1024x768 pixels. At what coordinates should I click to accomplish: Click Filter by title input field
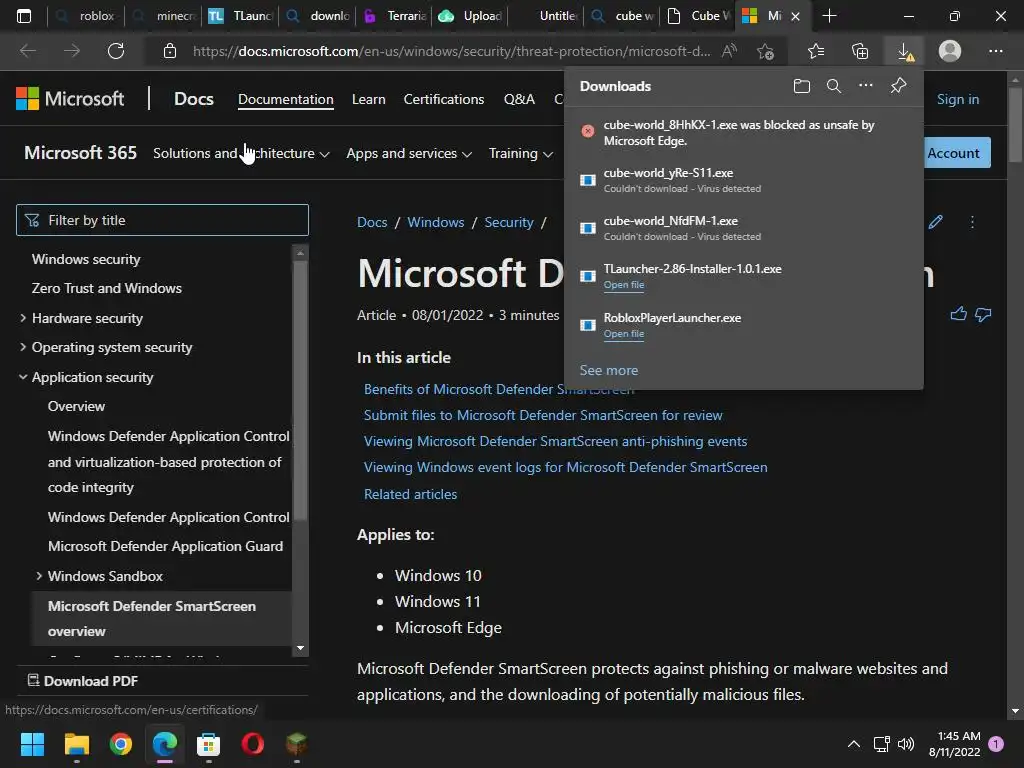(x=162, y=220)
